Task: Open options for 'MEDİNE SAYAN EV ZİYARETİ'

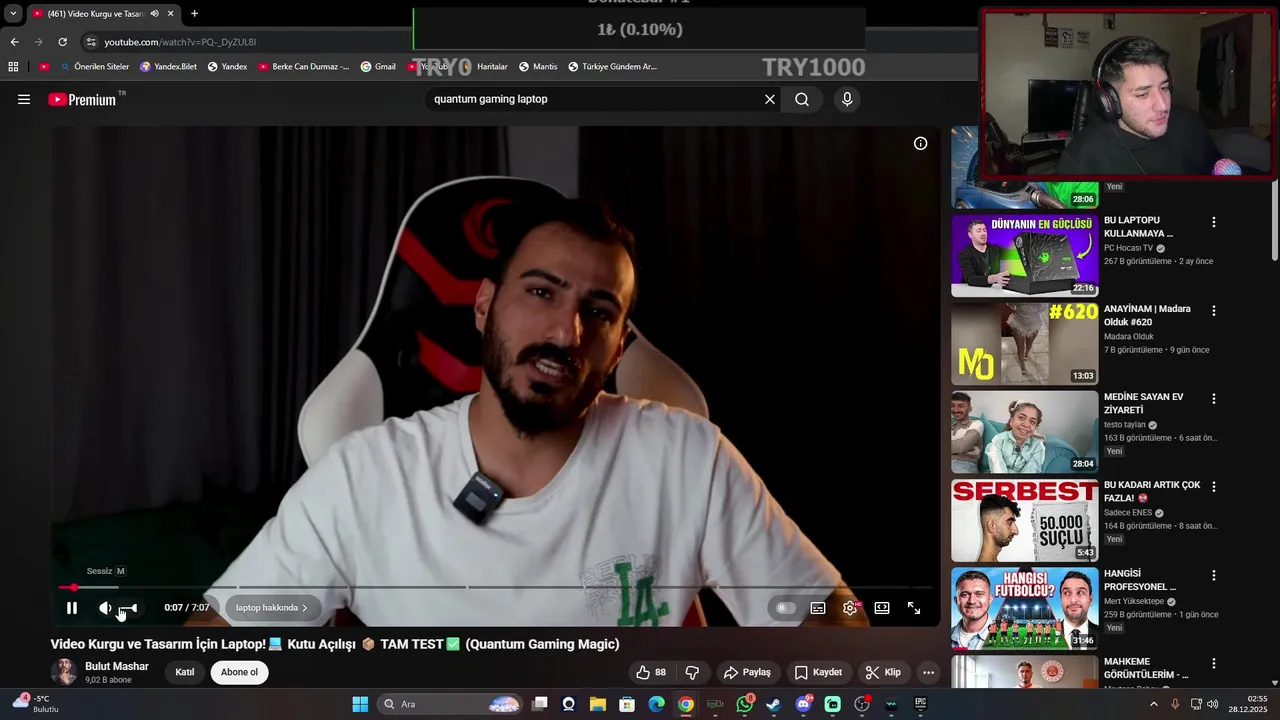Action: pyautogui.click(x=1214, y=399)
